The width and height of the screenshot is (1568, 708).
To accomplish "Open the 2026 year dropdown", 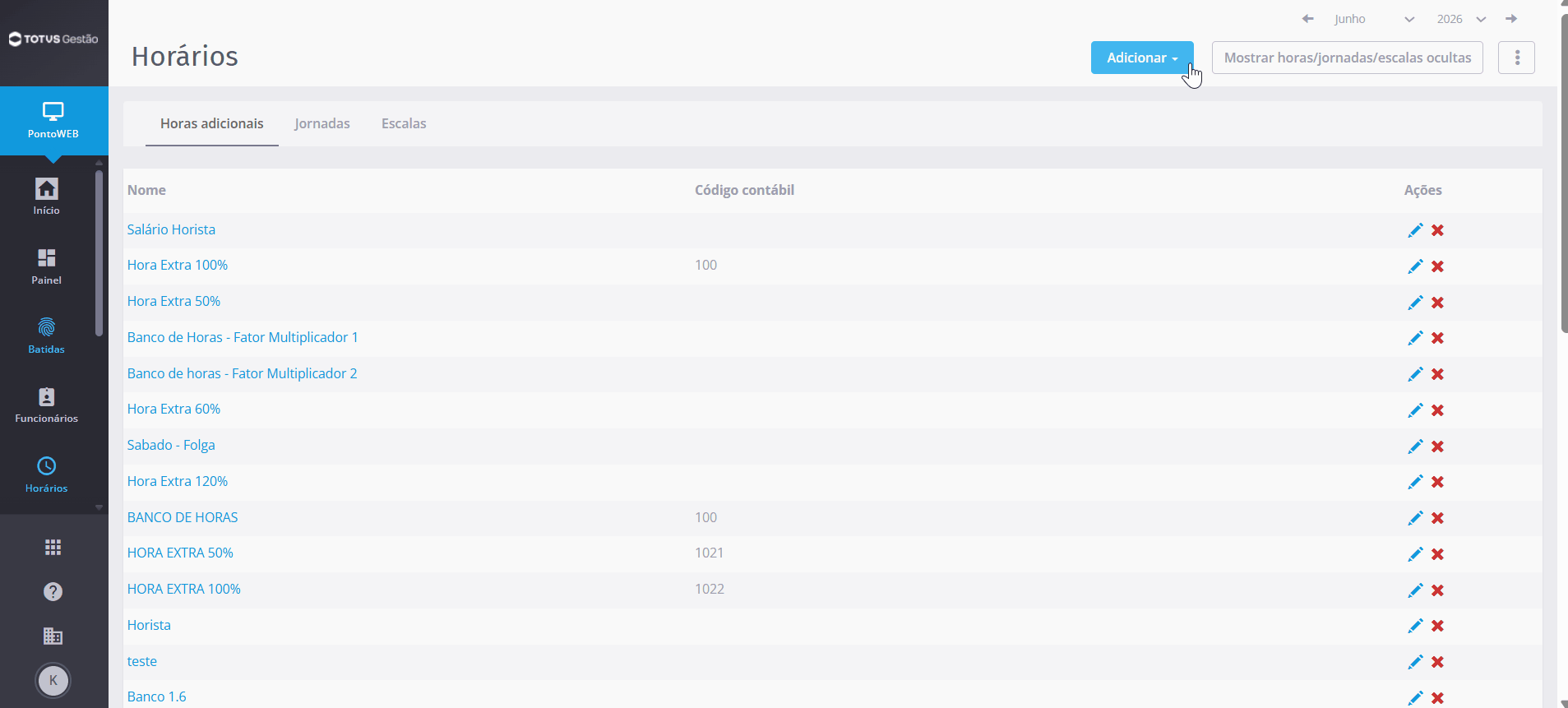I will 1461,19.
